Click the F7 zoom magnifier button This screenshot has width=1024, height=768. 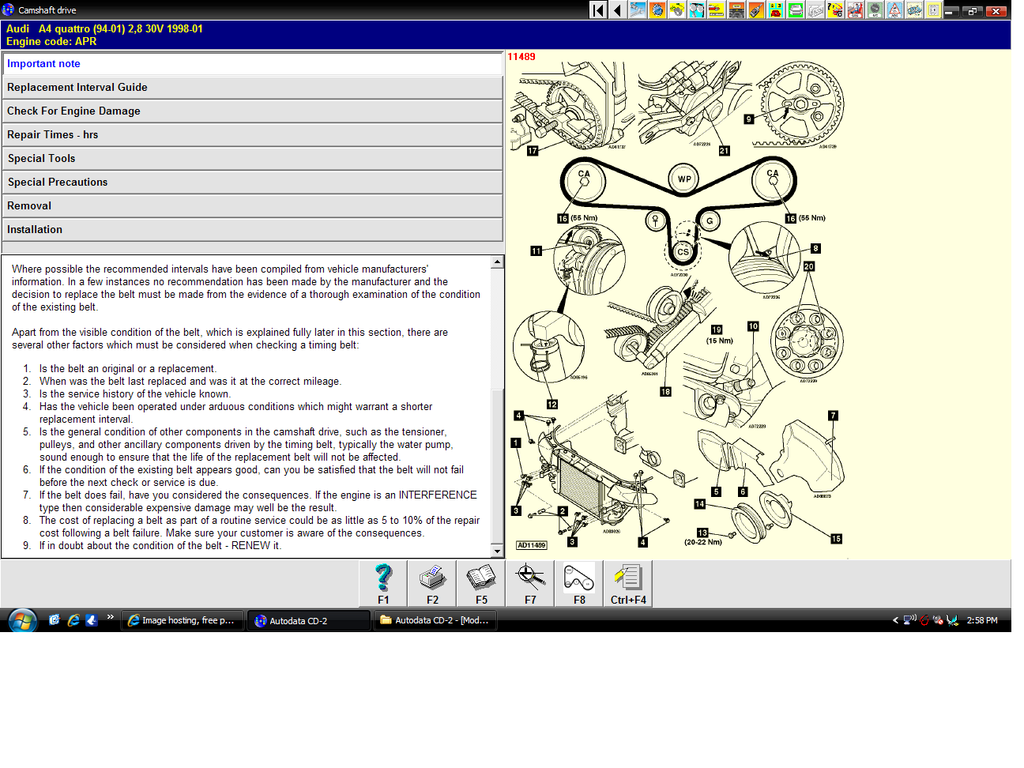click(x=530, y=584)
